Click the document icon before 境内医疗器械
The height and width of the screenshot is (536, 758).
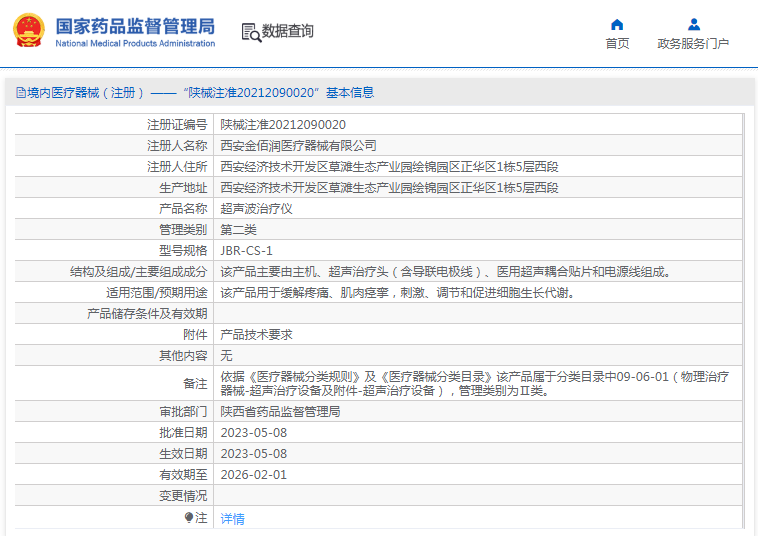tap(21, 92)
